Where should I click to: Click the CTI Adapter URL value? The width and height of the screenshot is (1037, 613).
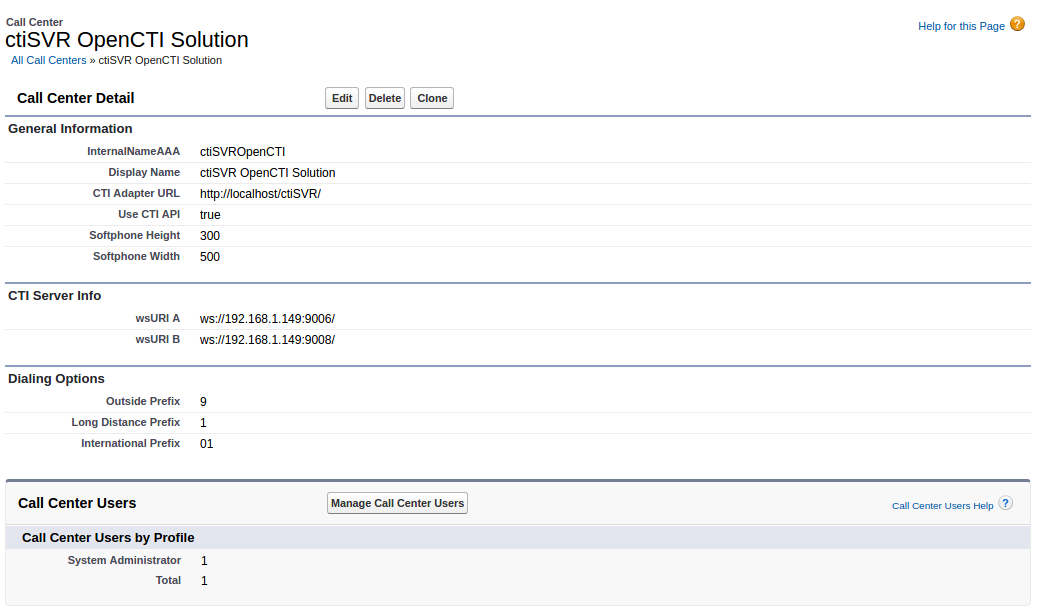[260, 194]
